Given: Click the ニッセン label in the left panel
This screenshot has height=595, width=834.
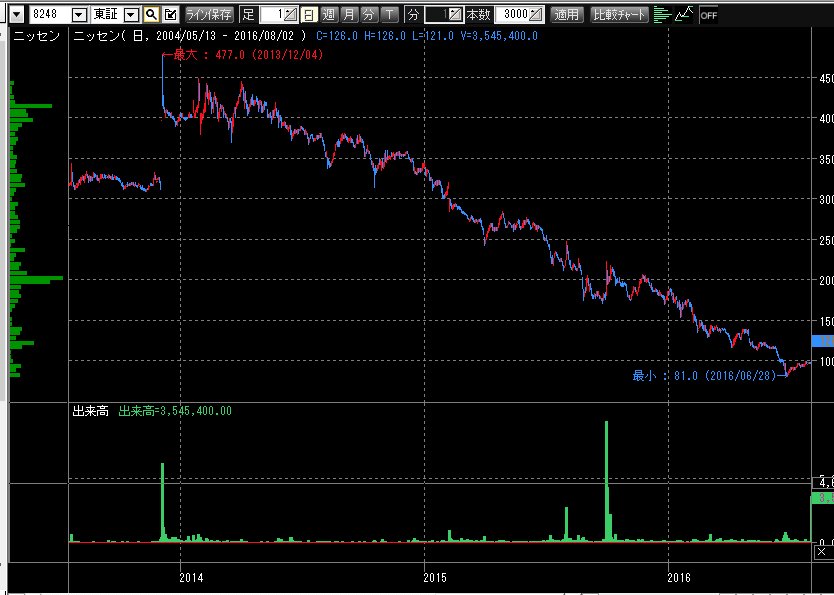Looking at the screenshot, I should 37,36.
